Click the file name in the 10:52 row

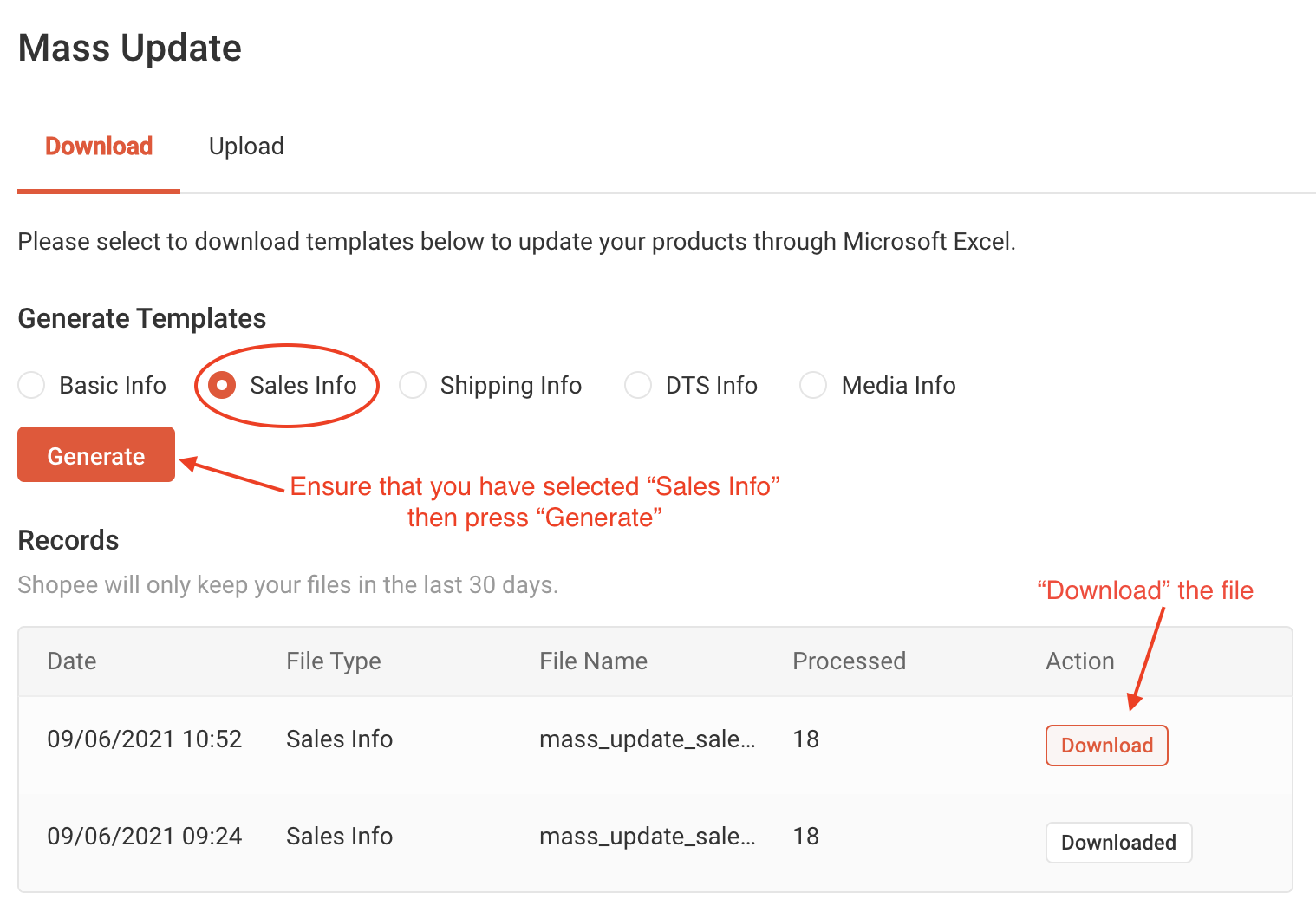(x=647, y=739)
